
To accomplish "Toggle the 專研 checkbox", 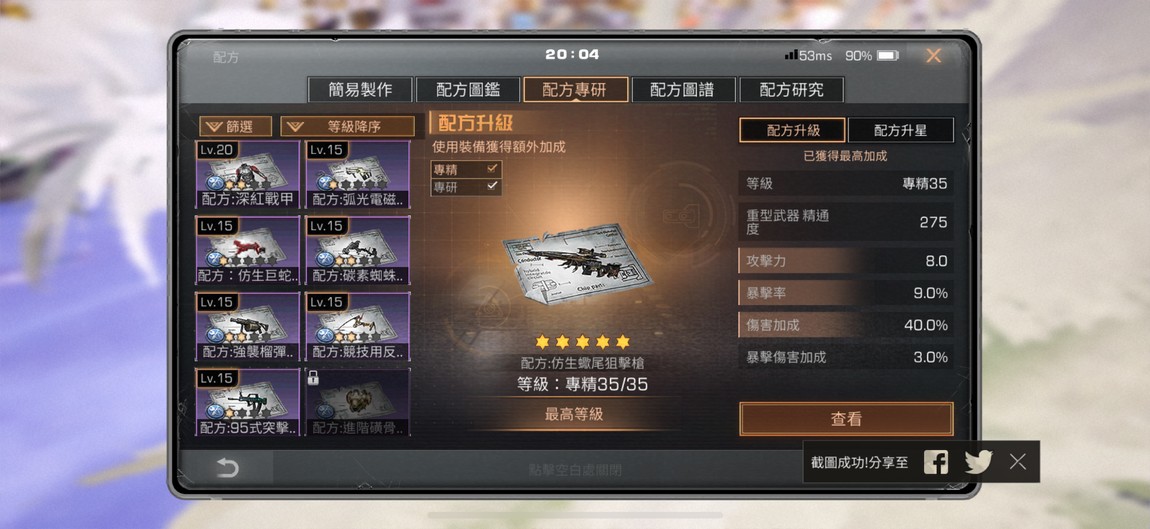I will coord(492,186).
